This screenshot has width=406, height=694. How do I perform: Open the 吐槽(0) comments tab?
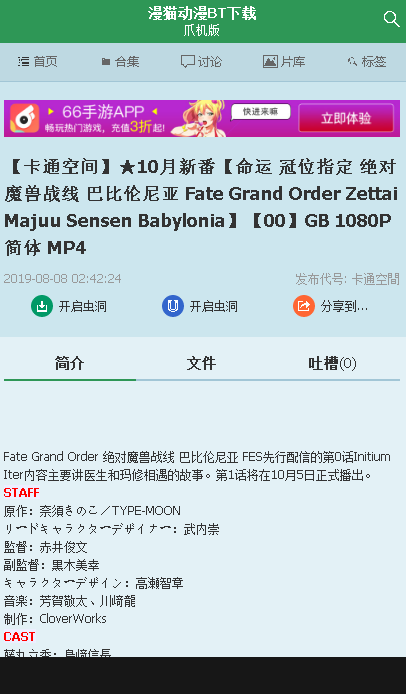pos(333,364)
